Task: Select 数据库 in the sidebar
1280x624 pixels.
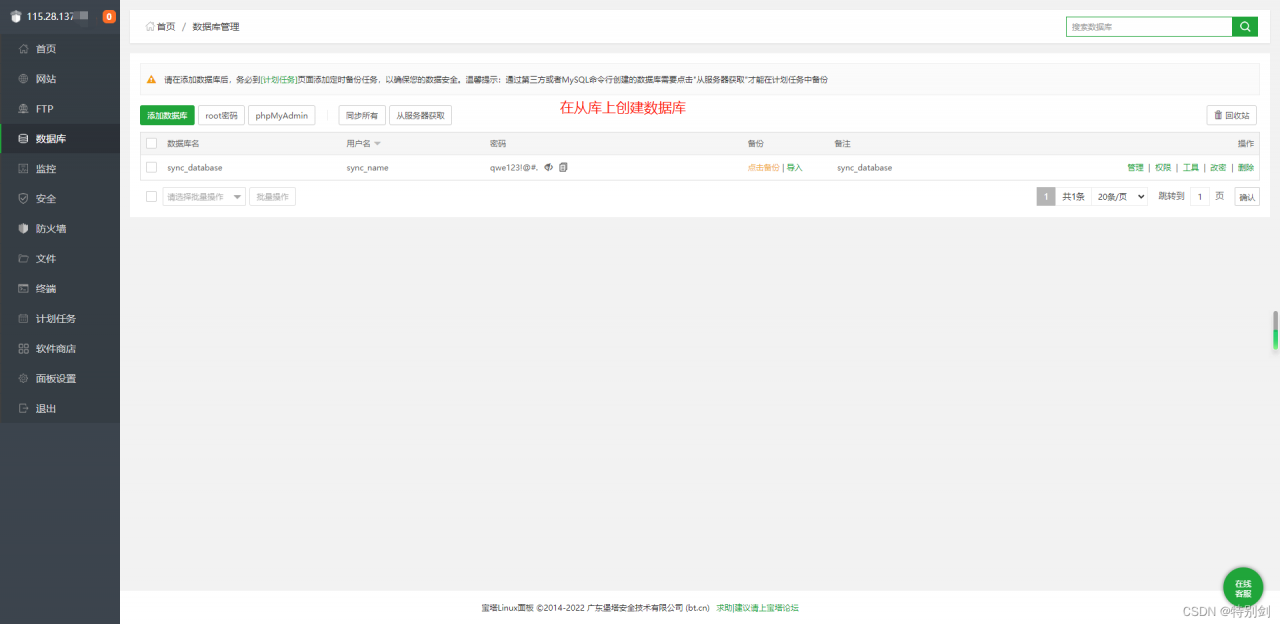Action: point(60,139)
